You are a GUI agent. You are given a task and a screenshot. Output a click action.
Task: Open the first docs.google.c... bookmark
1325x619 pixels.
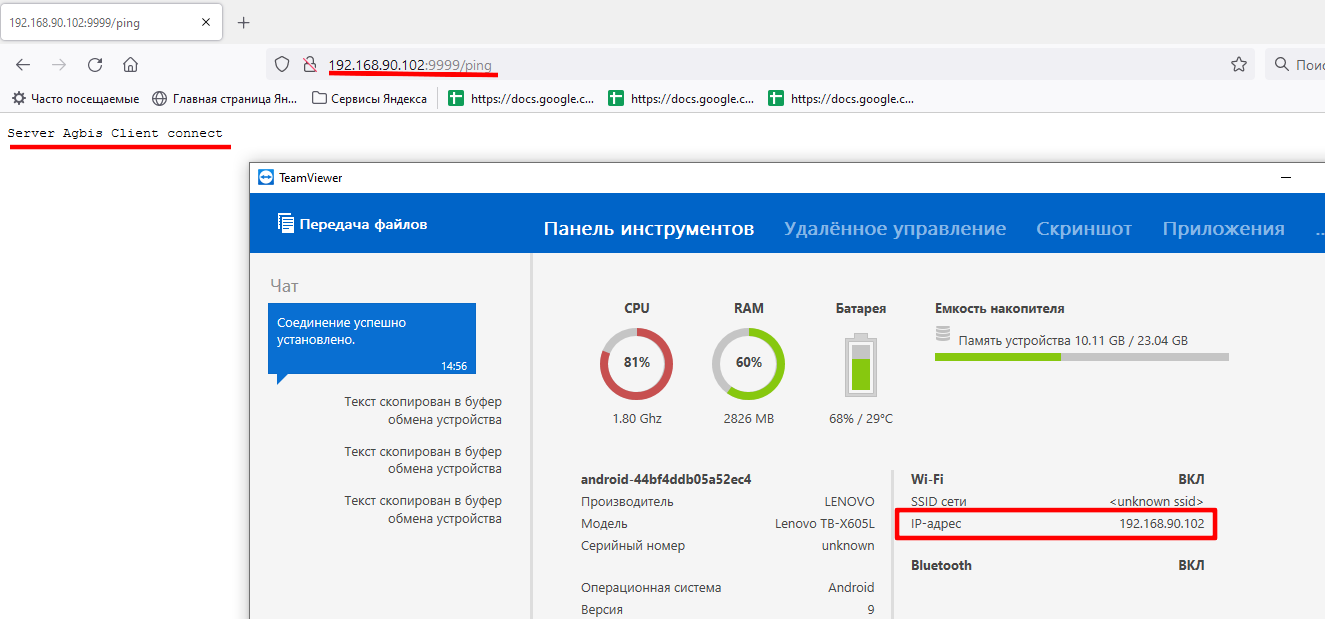coord(521,98)
